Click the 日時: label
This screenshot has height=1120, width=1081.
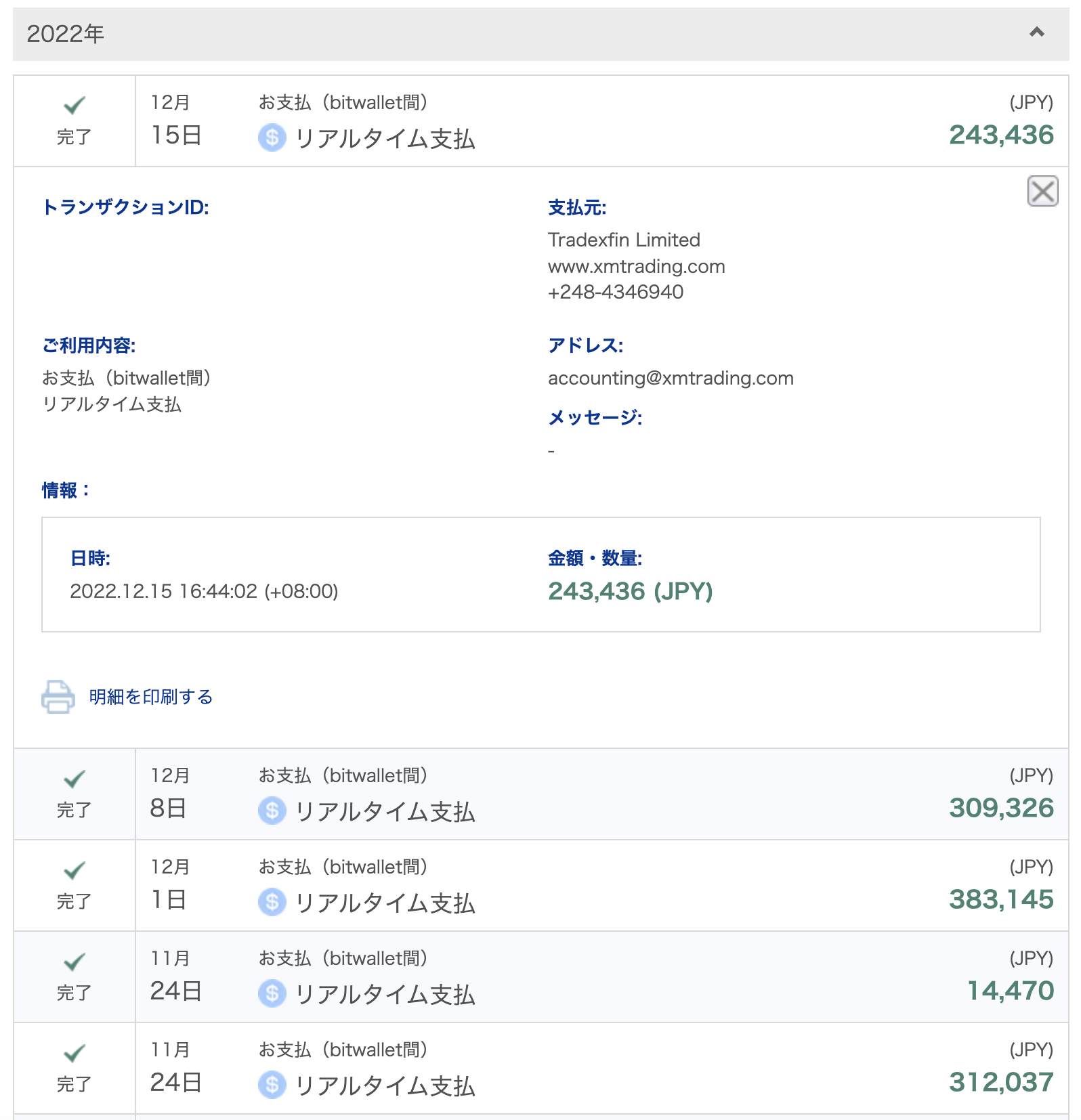[90, 558]
